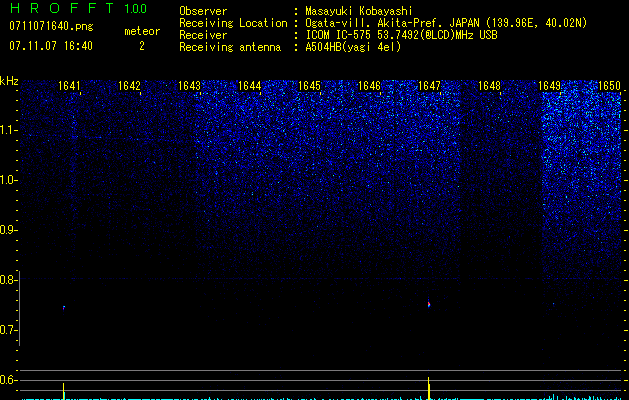
Task: Click the 1648 time marker
Action: [x=489, y=86]
